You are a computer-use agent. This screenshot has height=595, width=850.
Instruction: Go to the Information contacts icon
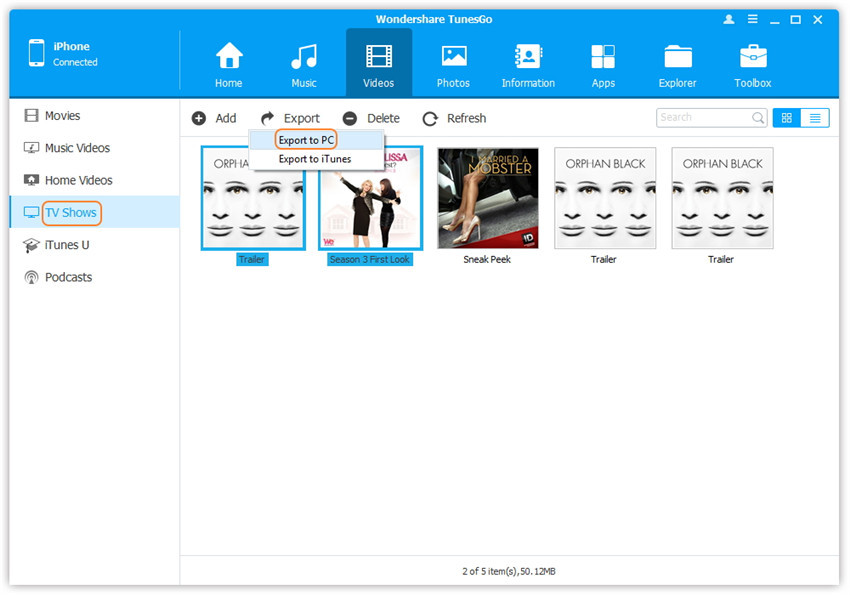528,58
